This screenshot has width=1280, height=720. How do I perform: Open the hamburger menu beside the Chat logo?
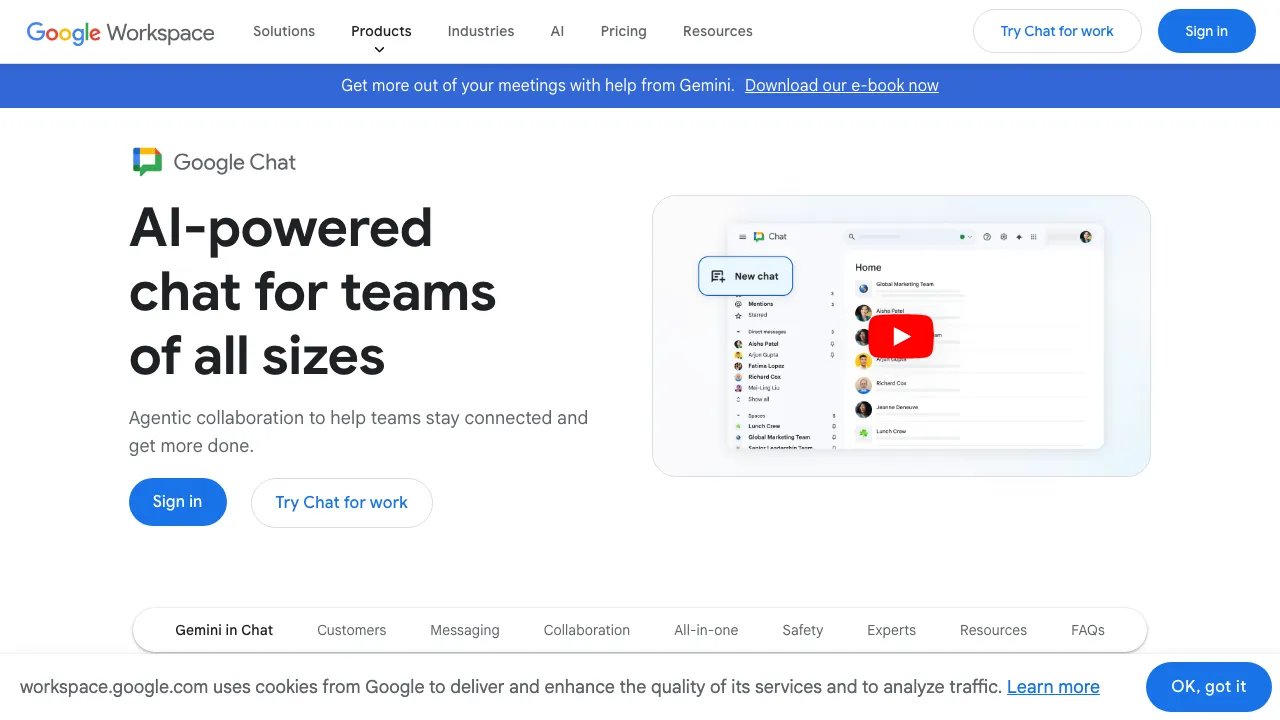click(742, 237)
